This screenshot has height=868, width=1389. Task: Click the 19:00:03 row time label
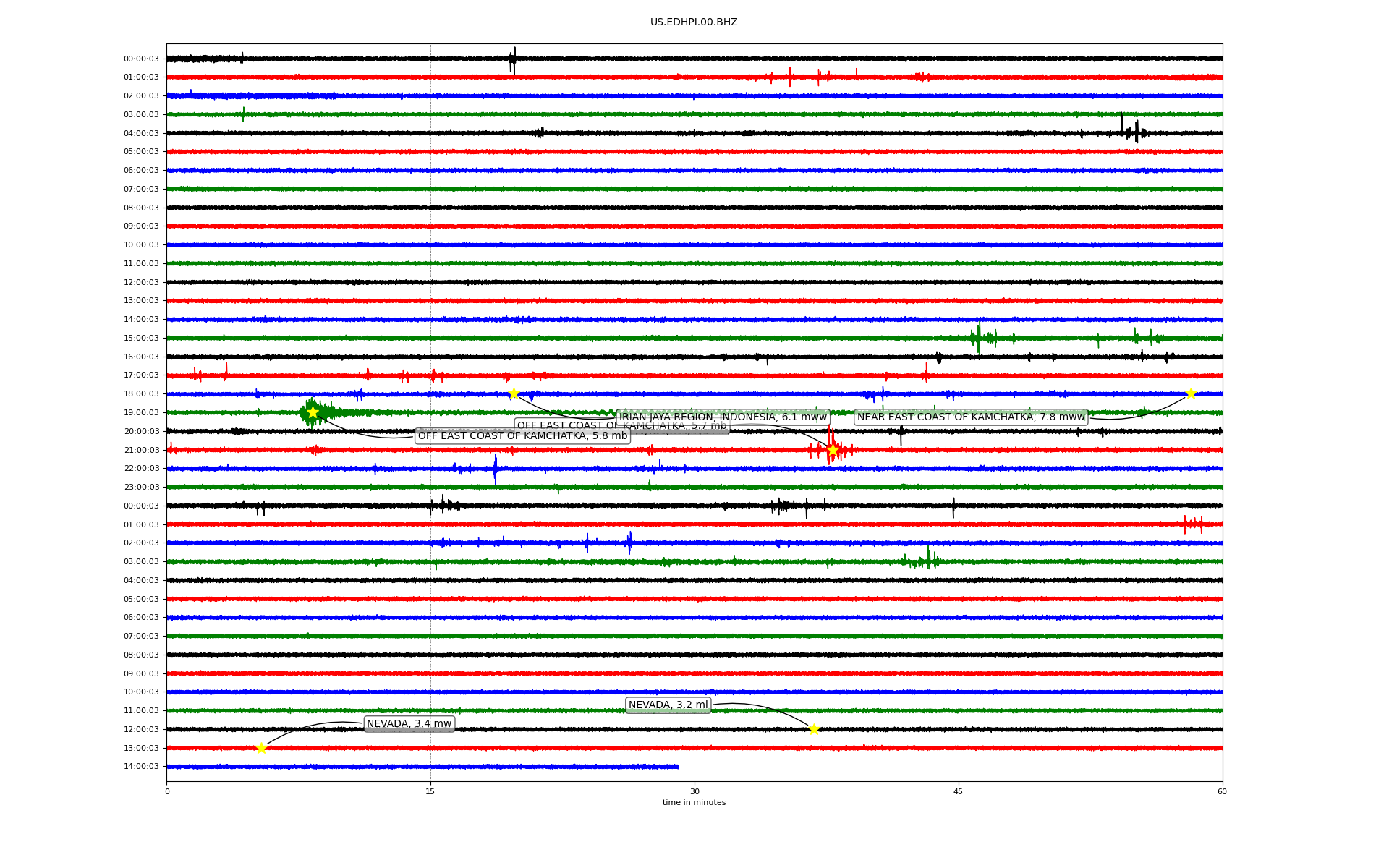click(x=141, y=413)
